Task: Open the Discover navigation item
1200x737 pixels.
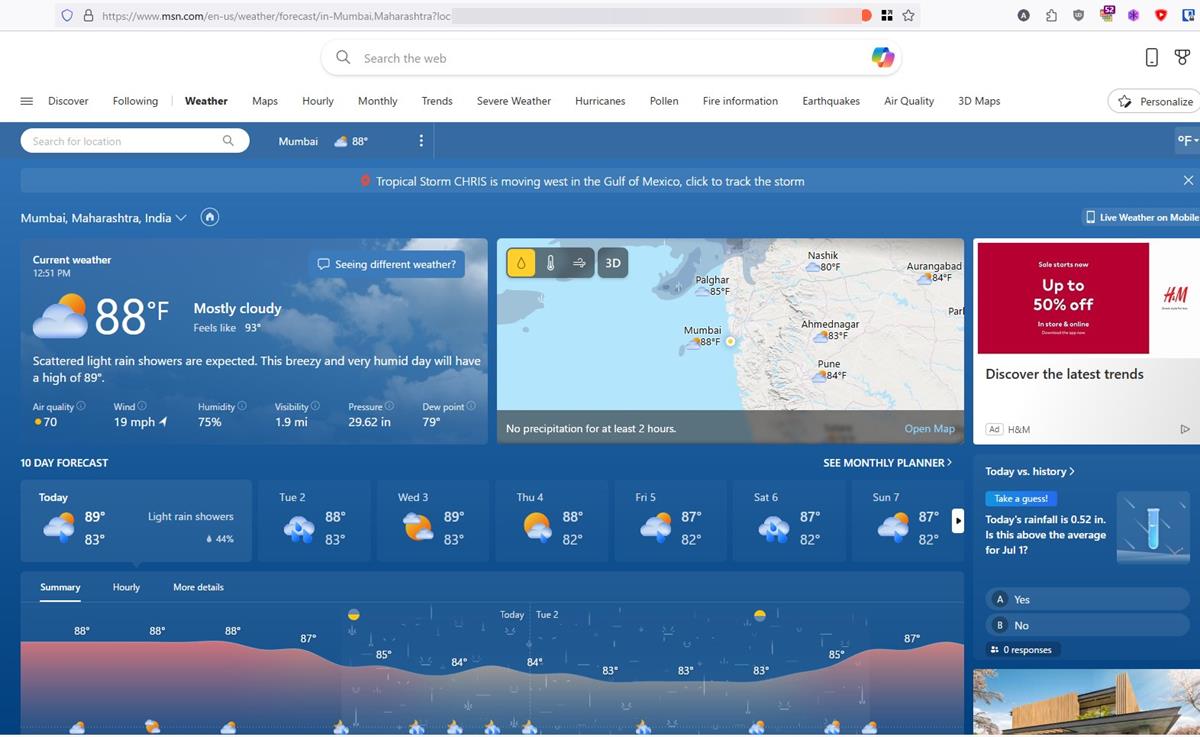Action: point(68,101)
